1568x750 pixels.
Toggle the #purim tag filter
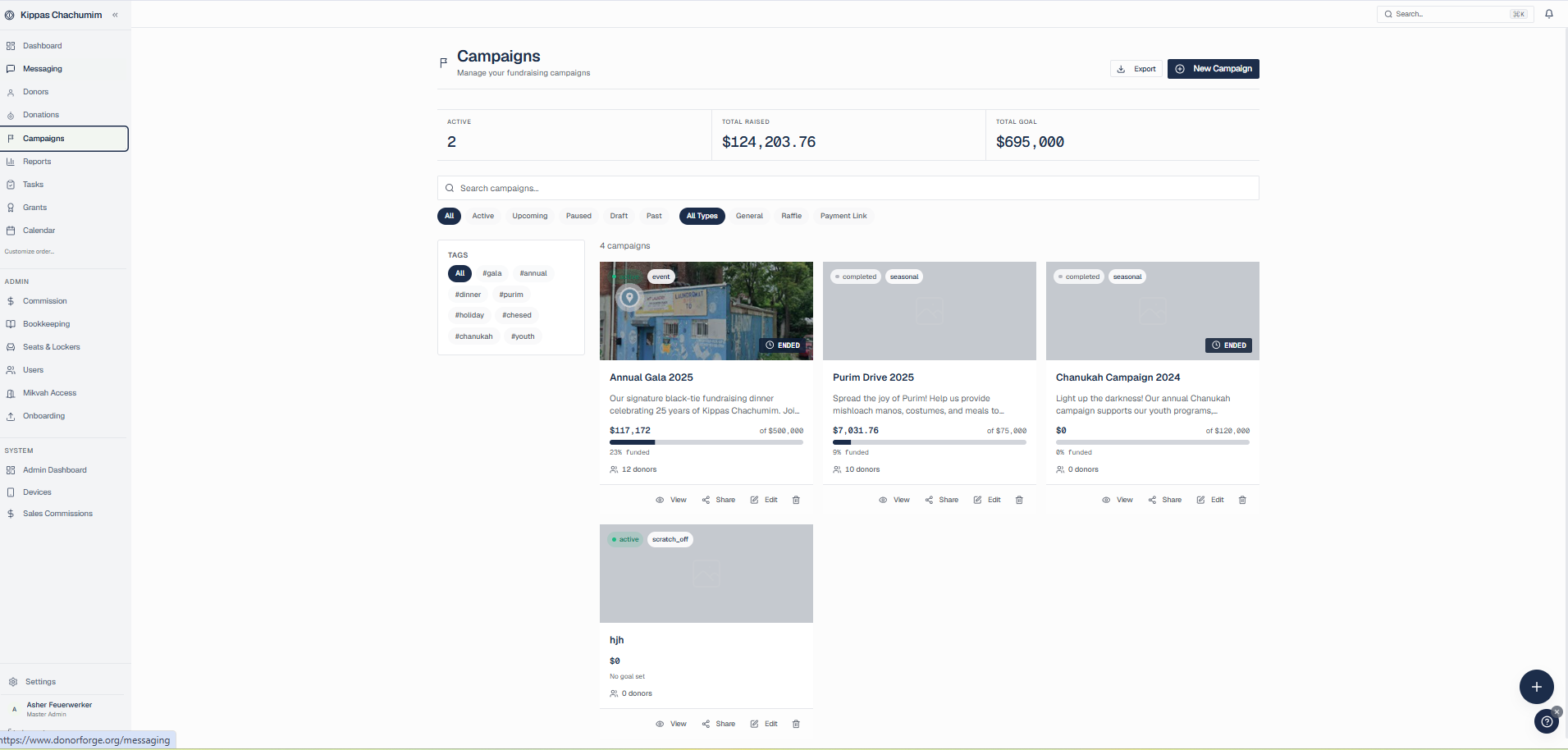511,295
